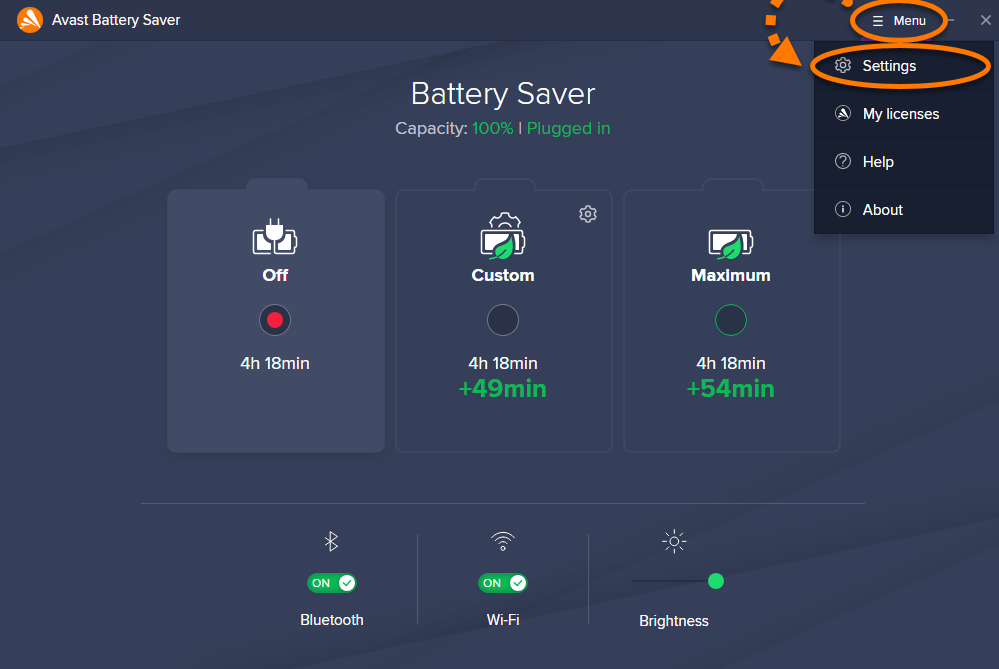Open Custom profile gear settings
The width and height of the screenshot is (999, 669).
pyautogui.click(x=588, y=214)
